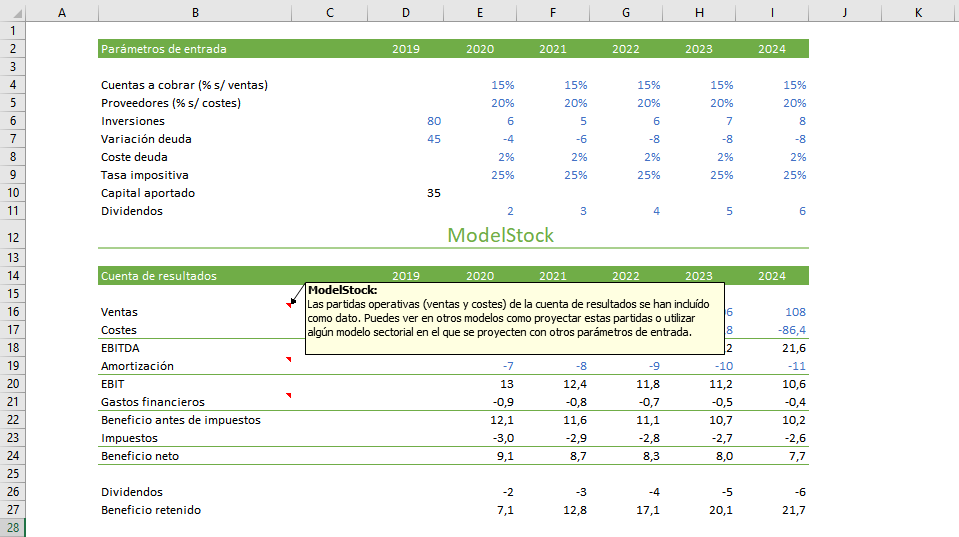This screenshot has width=959, height=537.
Task: Select the 'Tasa impositiva' label cell
Action: (x=145, y=175)
